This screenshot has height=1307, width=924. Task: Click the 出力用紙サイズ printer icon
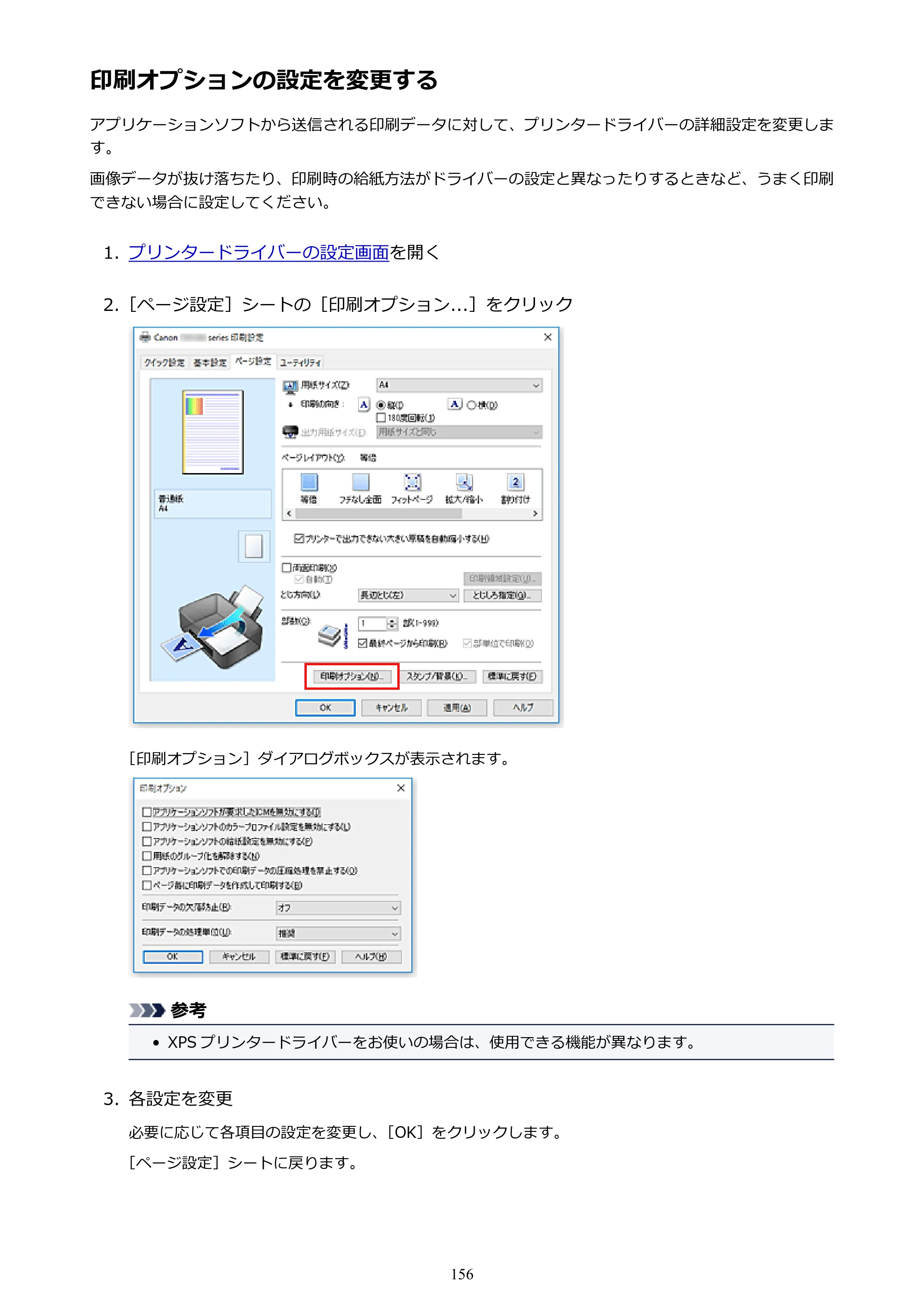(x=290, y=432)
